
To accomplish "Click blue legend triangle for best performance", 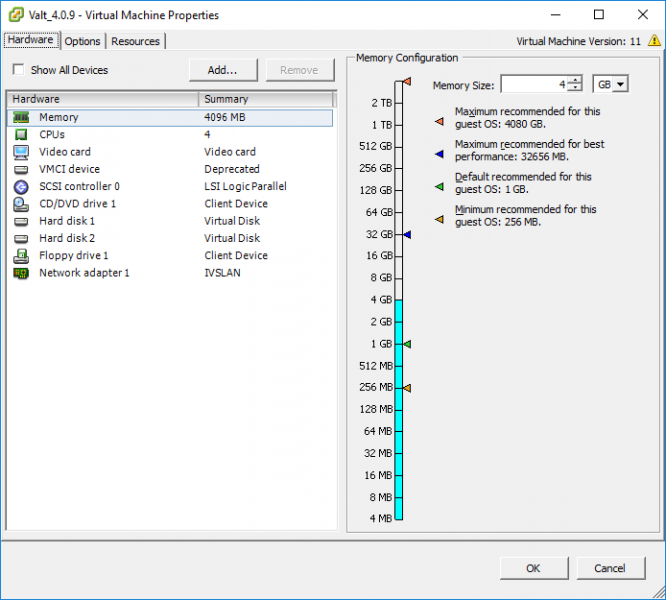I will point(439,154).
